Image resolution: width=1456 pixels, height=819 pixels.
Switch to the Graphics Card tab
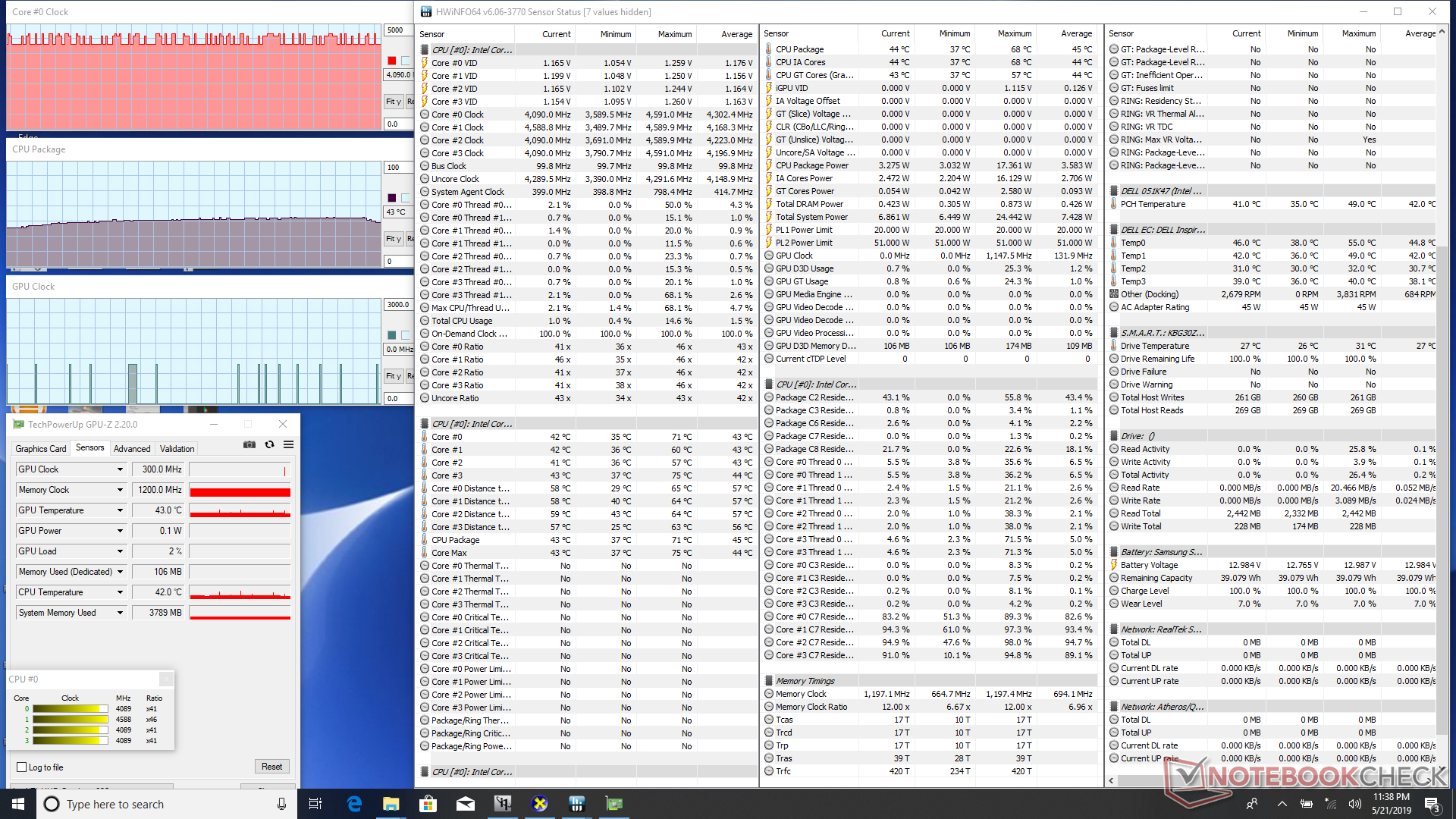41,449
